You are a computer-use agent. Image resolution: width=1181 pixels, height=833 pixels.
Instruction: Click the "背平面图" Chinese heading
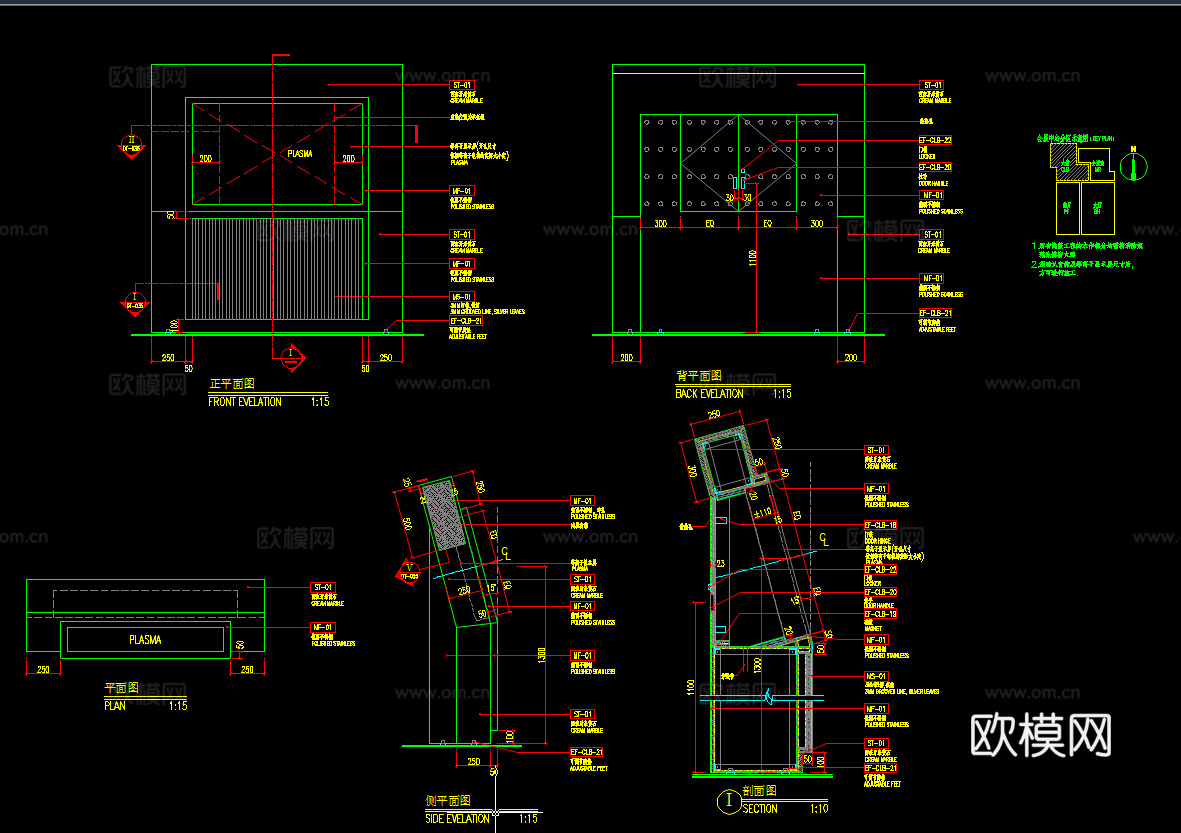tap(699, 376)
